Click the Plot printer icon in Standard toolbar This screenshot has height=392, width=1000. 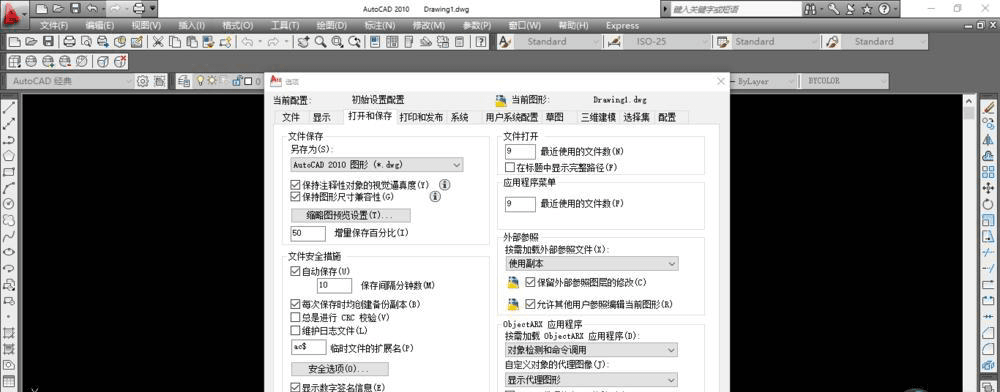[70, 41]
